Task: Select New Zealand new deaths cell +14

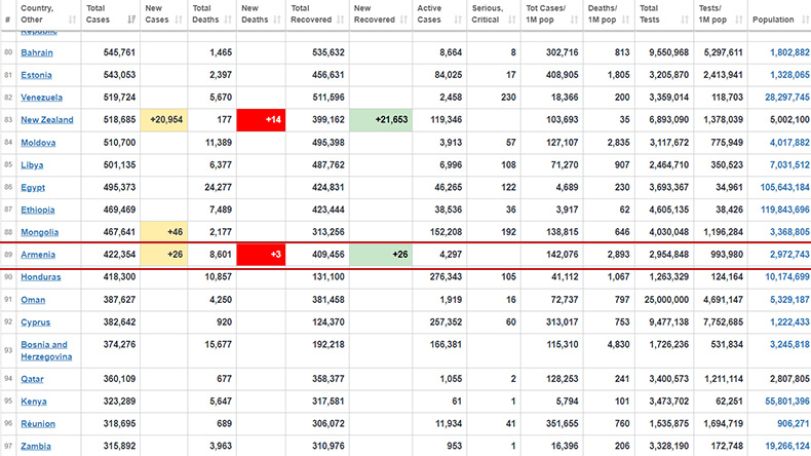Action: pos(261,120)
